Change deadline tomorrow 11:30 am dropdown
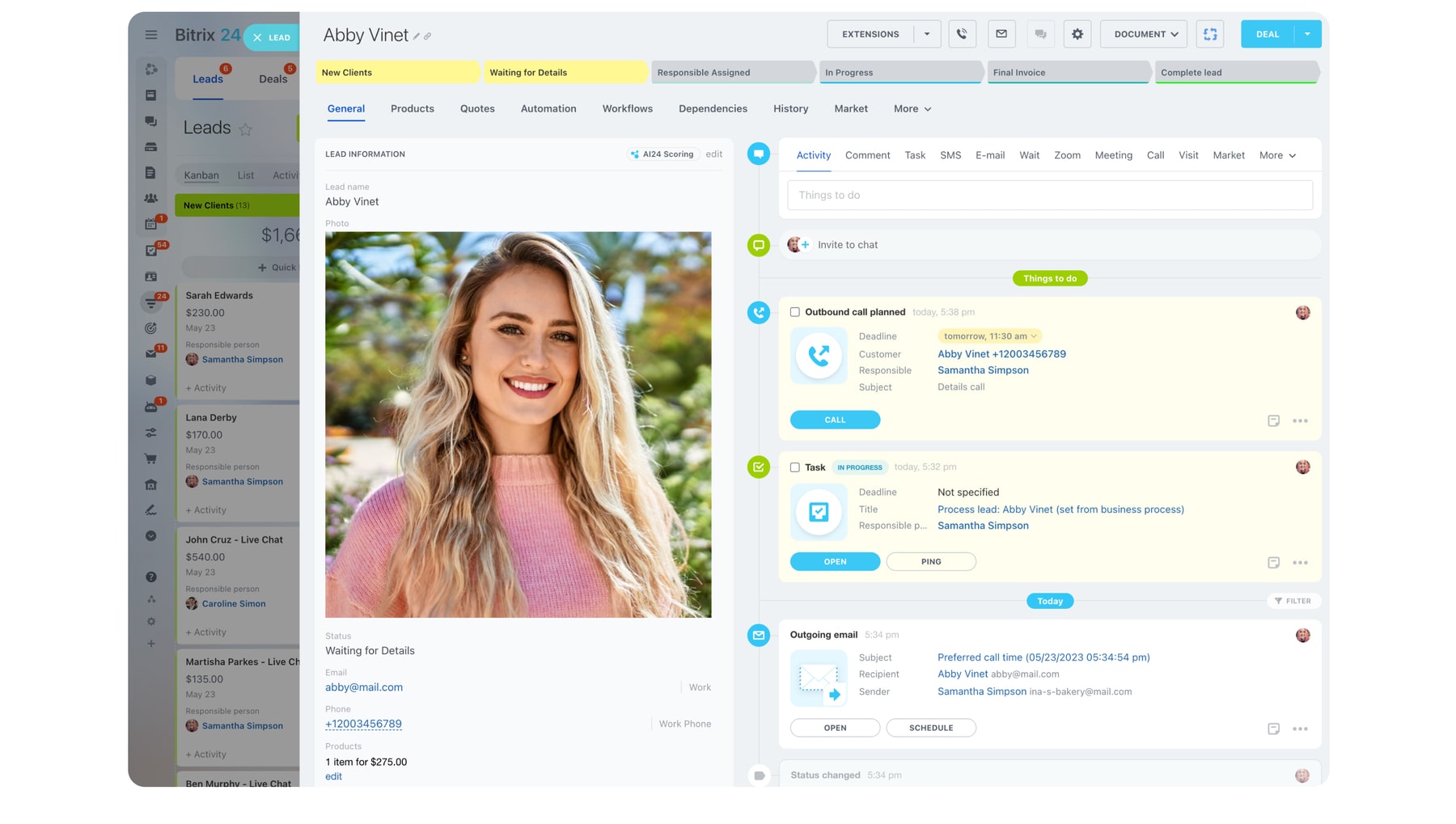 tap(989, 336)
